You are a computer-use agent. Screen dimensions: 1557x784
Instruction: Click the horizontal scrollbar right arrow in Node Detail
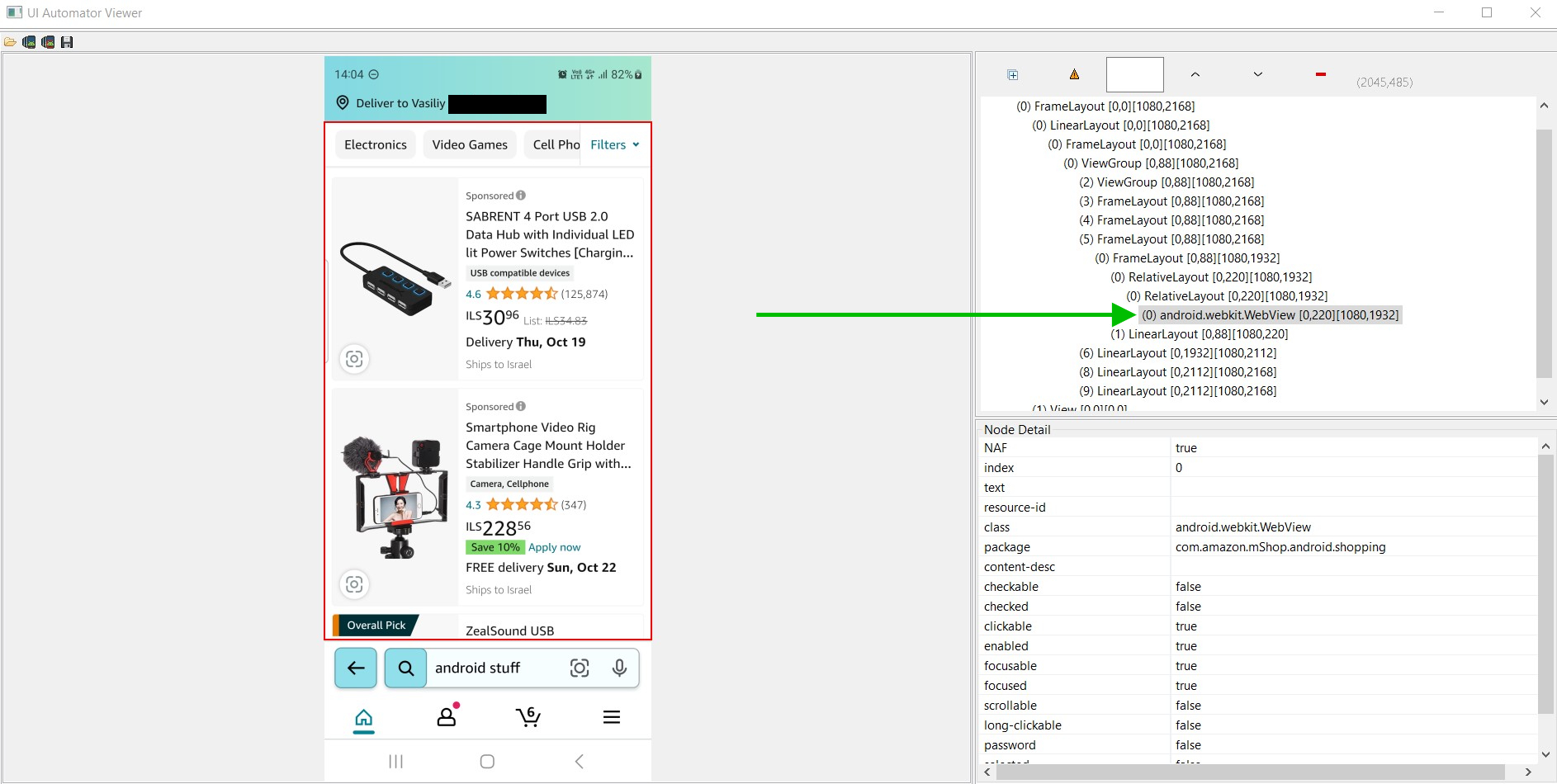click(1528, 772)
